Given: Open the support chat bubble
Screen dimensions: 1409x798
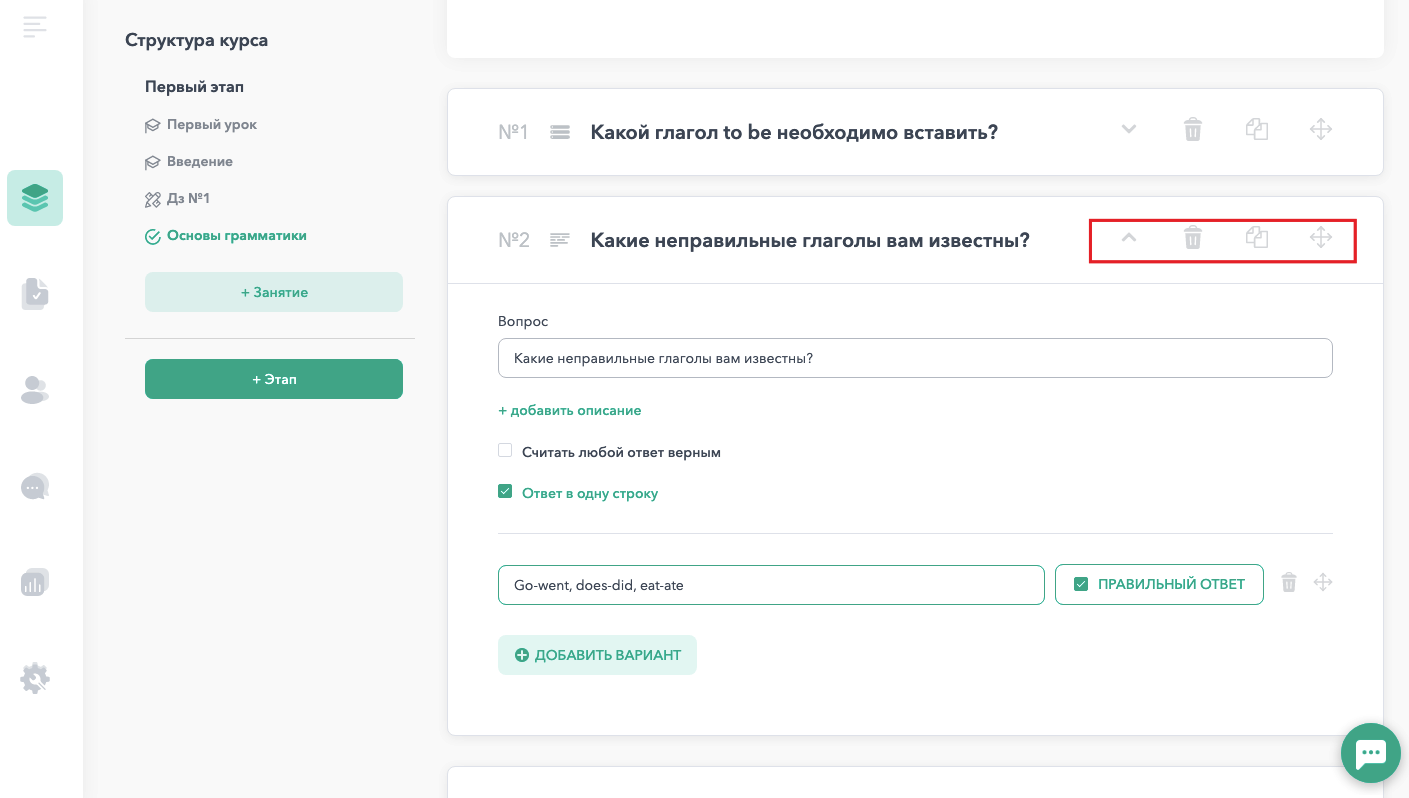Looking at the screenshot, I should coord(1370,752).
